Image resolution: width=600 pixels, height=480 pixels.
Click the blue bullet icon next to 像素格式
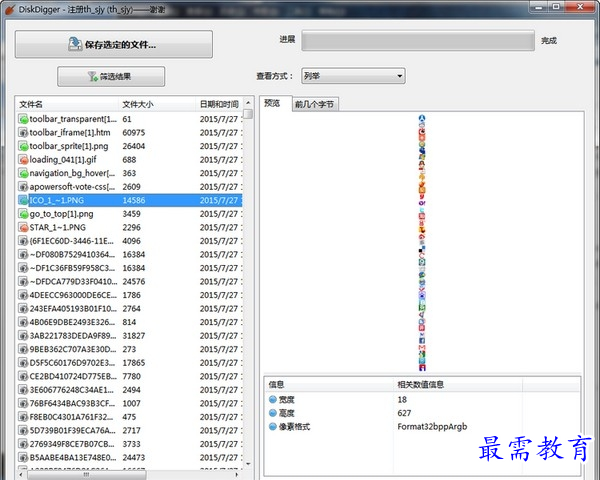[273, 426]
